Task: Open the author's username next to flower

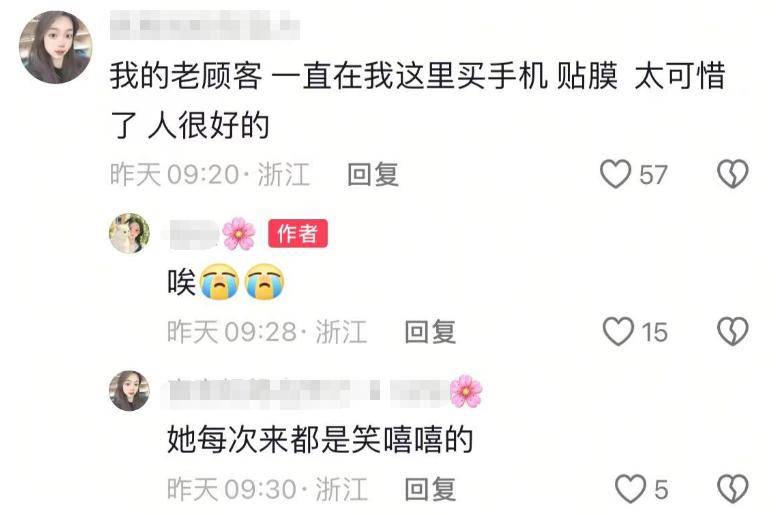Action: point(193,234)
